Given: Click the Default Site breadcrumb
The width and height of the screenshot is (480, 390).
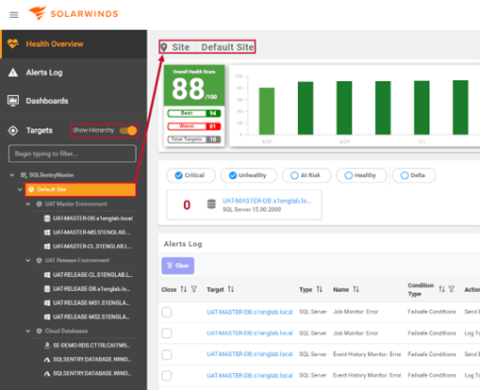Looking at the screenshot, I should tap(227, 47).
